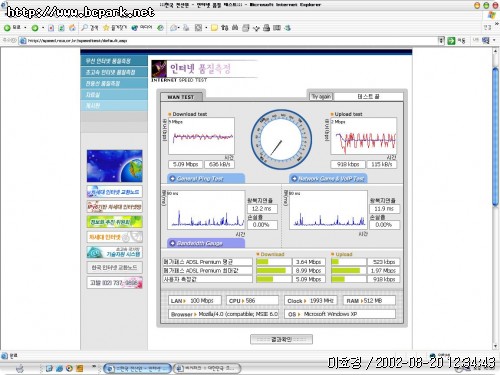Expand the Network Game & VoIP Test section
Viewport: 500px width, 375px height.
click(328, 179)
